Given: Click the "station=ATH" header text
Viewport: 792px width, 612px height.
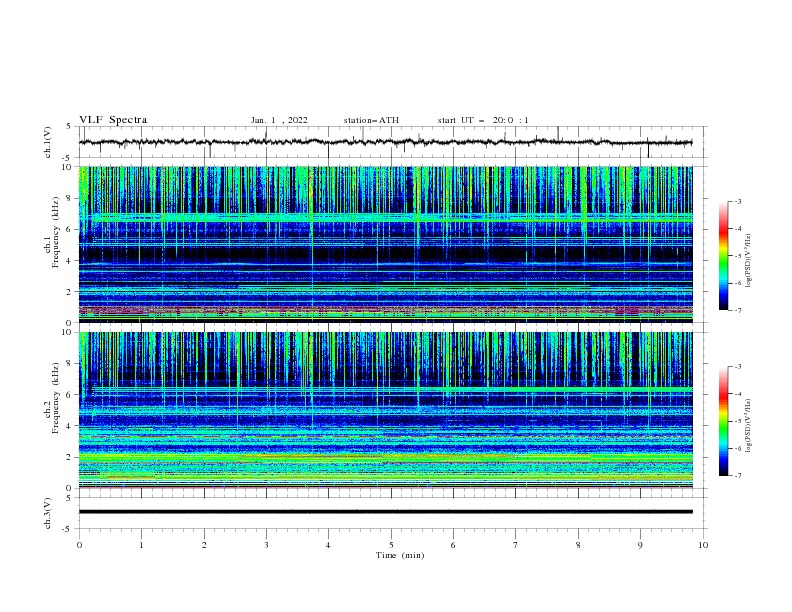Looking at the screenshot, I should point(371,120).
